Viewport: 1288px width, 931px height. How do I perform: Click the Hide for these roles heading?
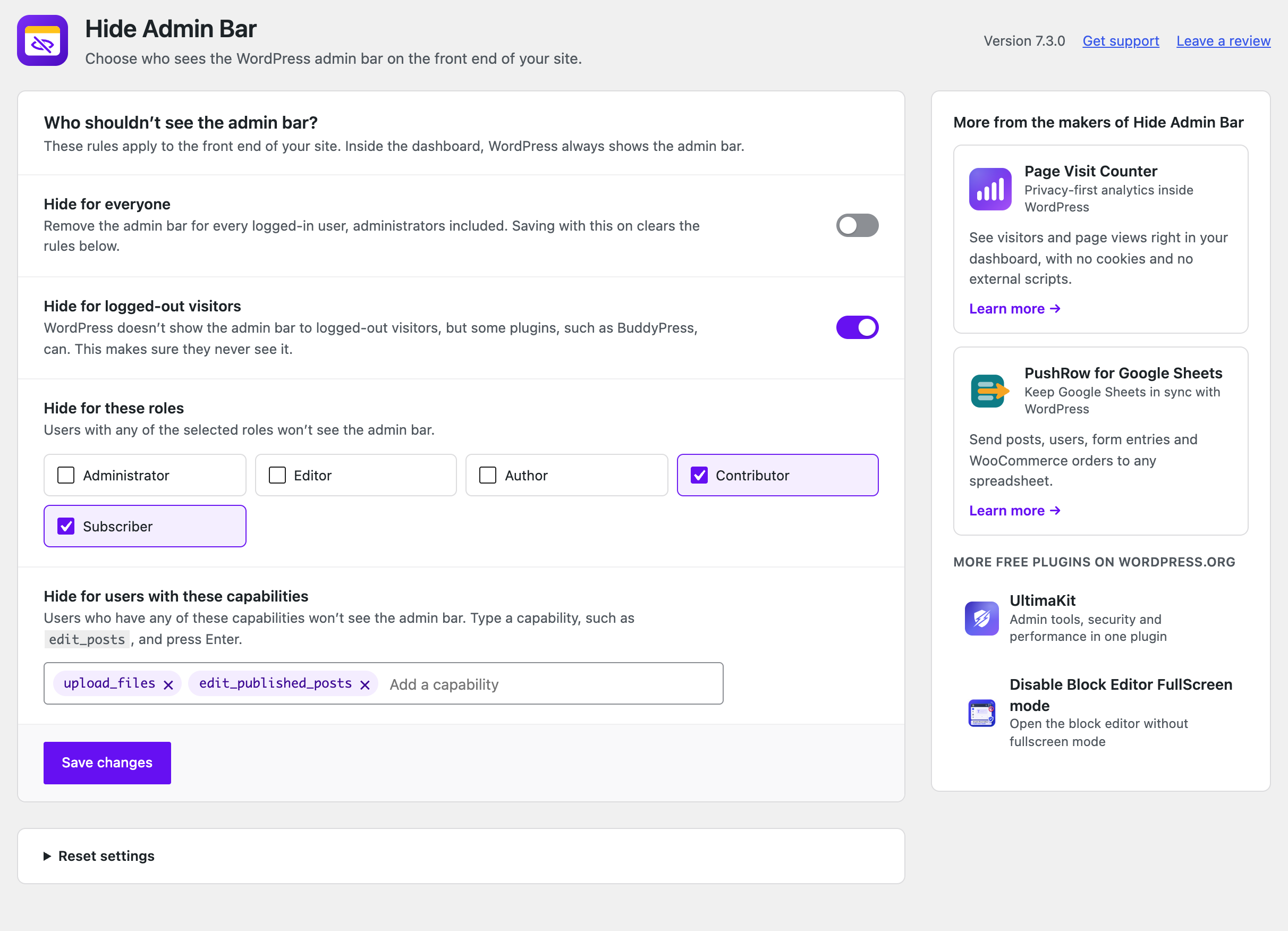pyautogui.click(x=114, y=408)
